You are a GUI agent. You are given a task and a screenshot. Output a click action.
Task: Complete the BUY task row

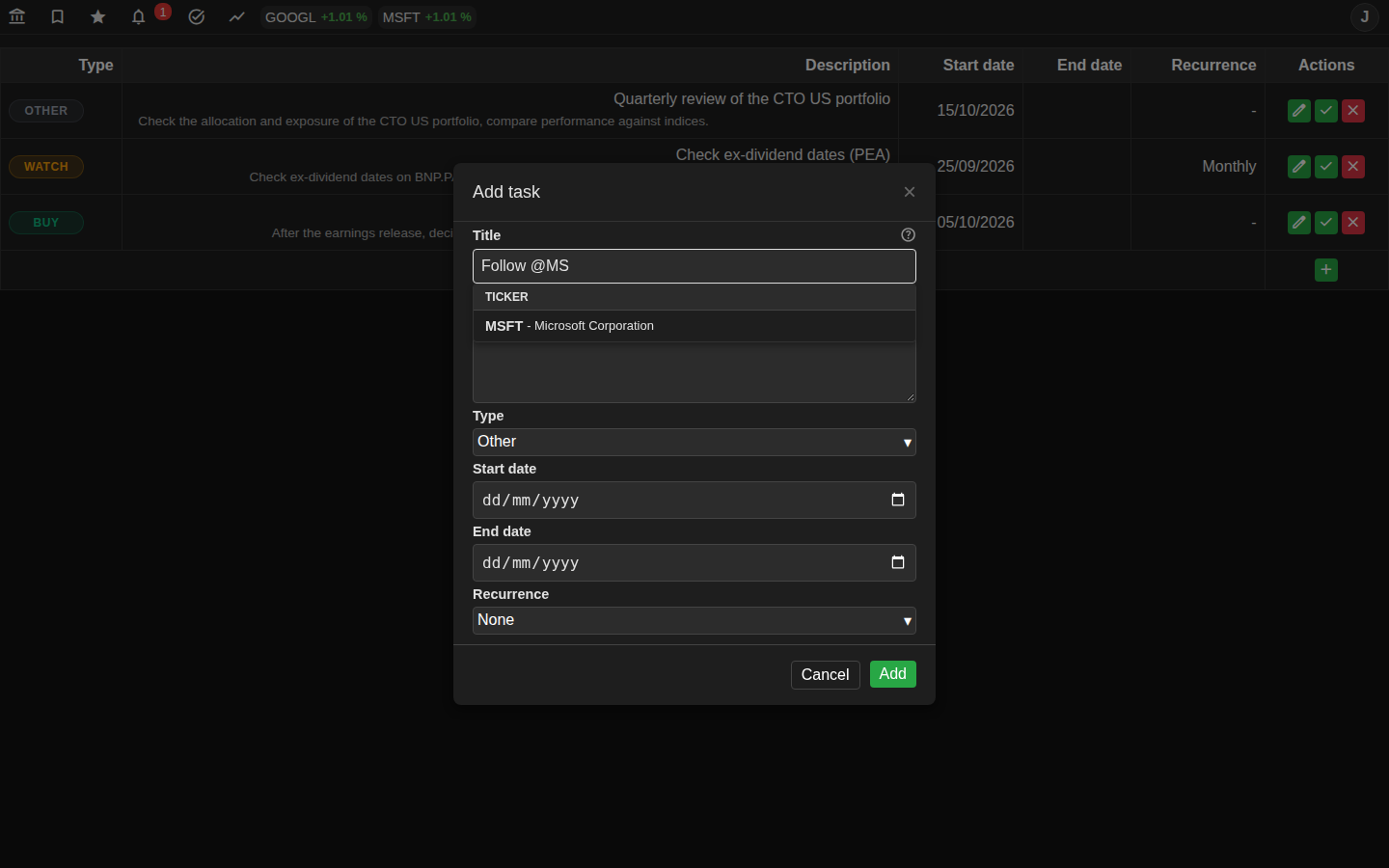click(x=1326, y=223)
